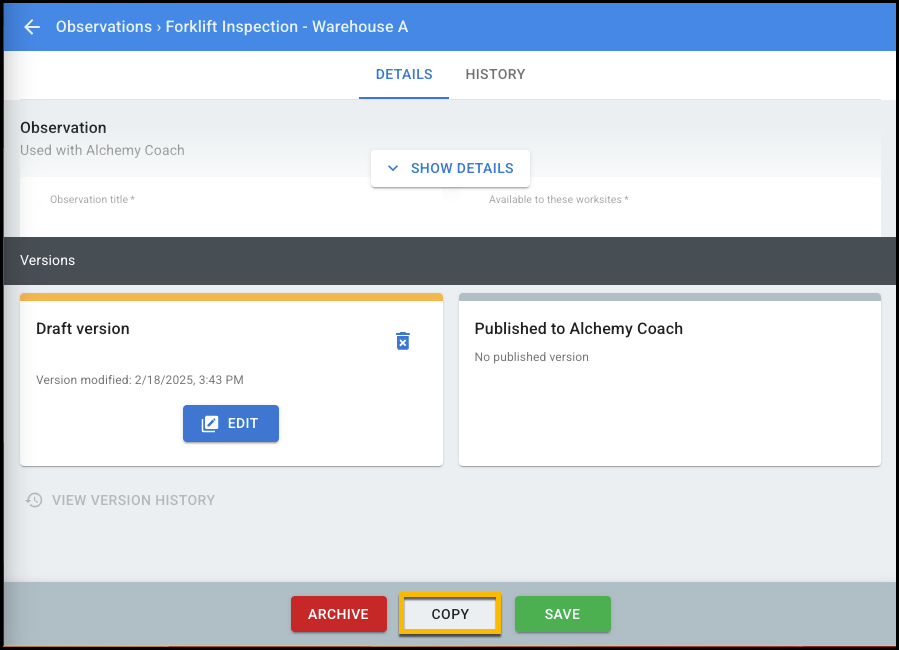This screenshot has height=650, width=899.
Task: Open the HISTORY tab
Action: coord(495,75)
